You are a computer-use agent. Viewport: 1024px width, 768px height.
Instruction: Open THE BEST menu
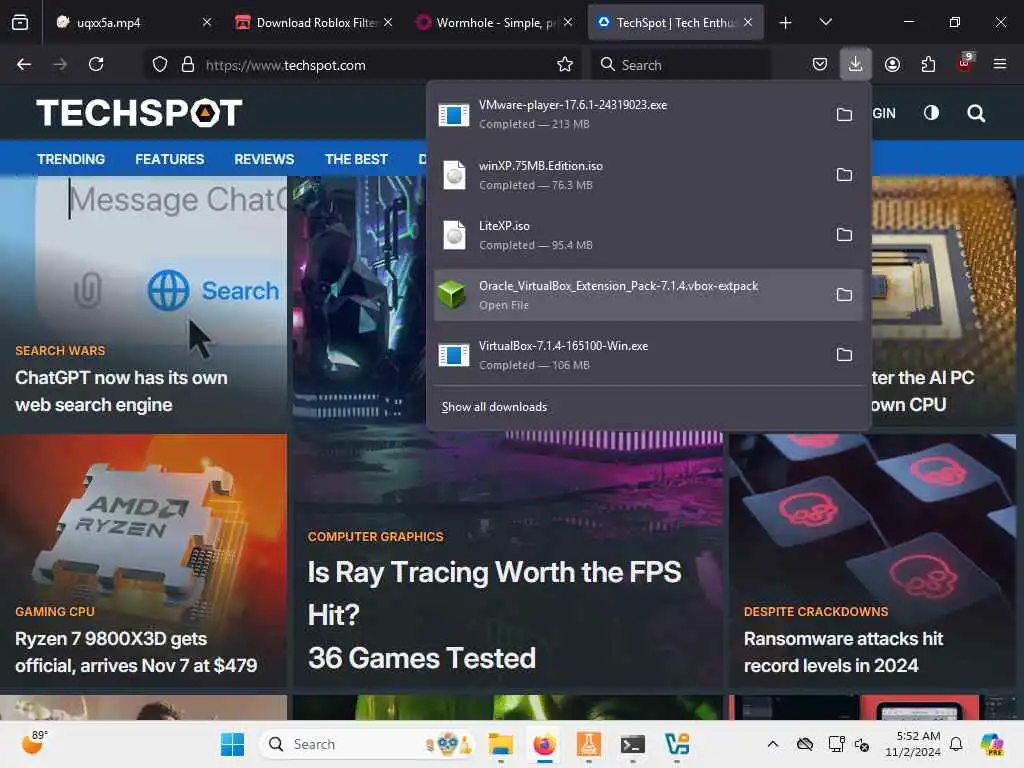coord(357,159)
